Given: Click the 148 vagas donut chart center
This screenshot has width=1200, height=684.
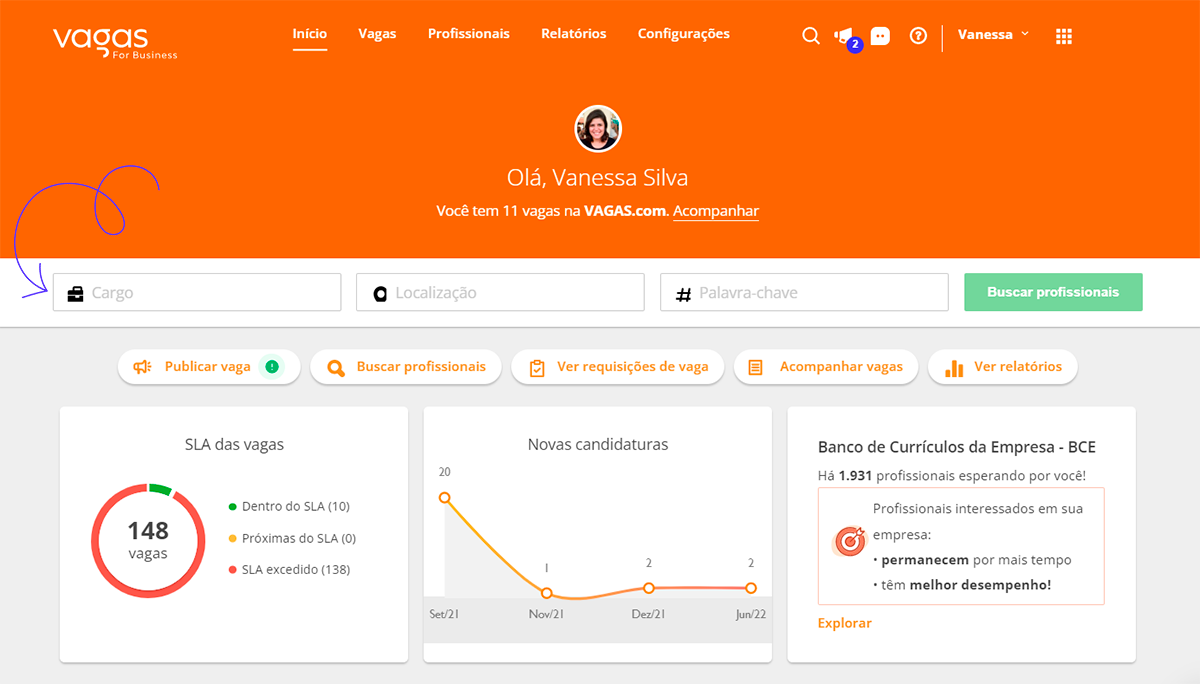Looking at the screenshot, I should (148, 540).
